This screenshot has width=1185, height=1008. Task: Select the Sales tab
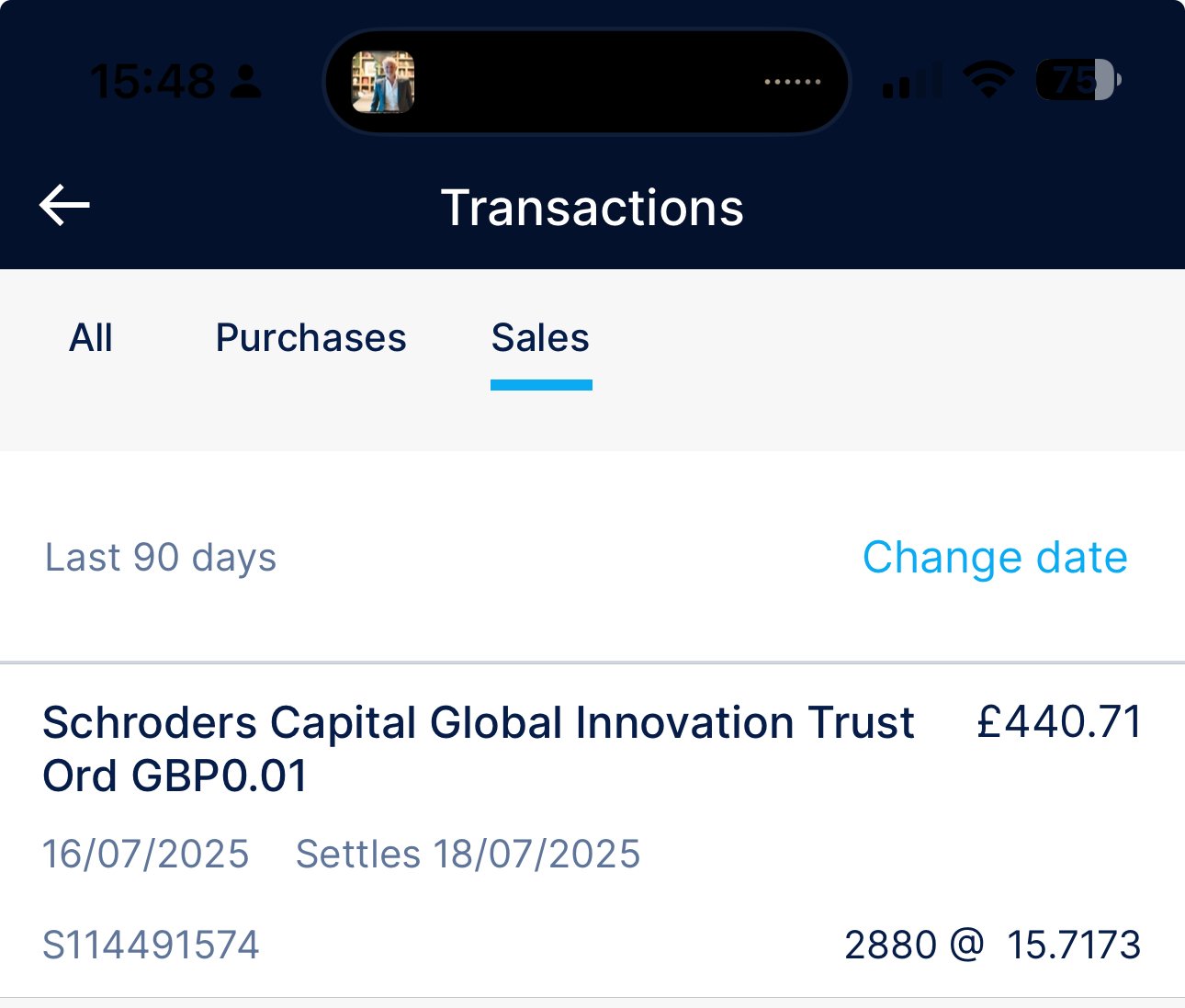[540, 338]
